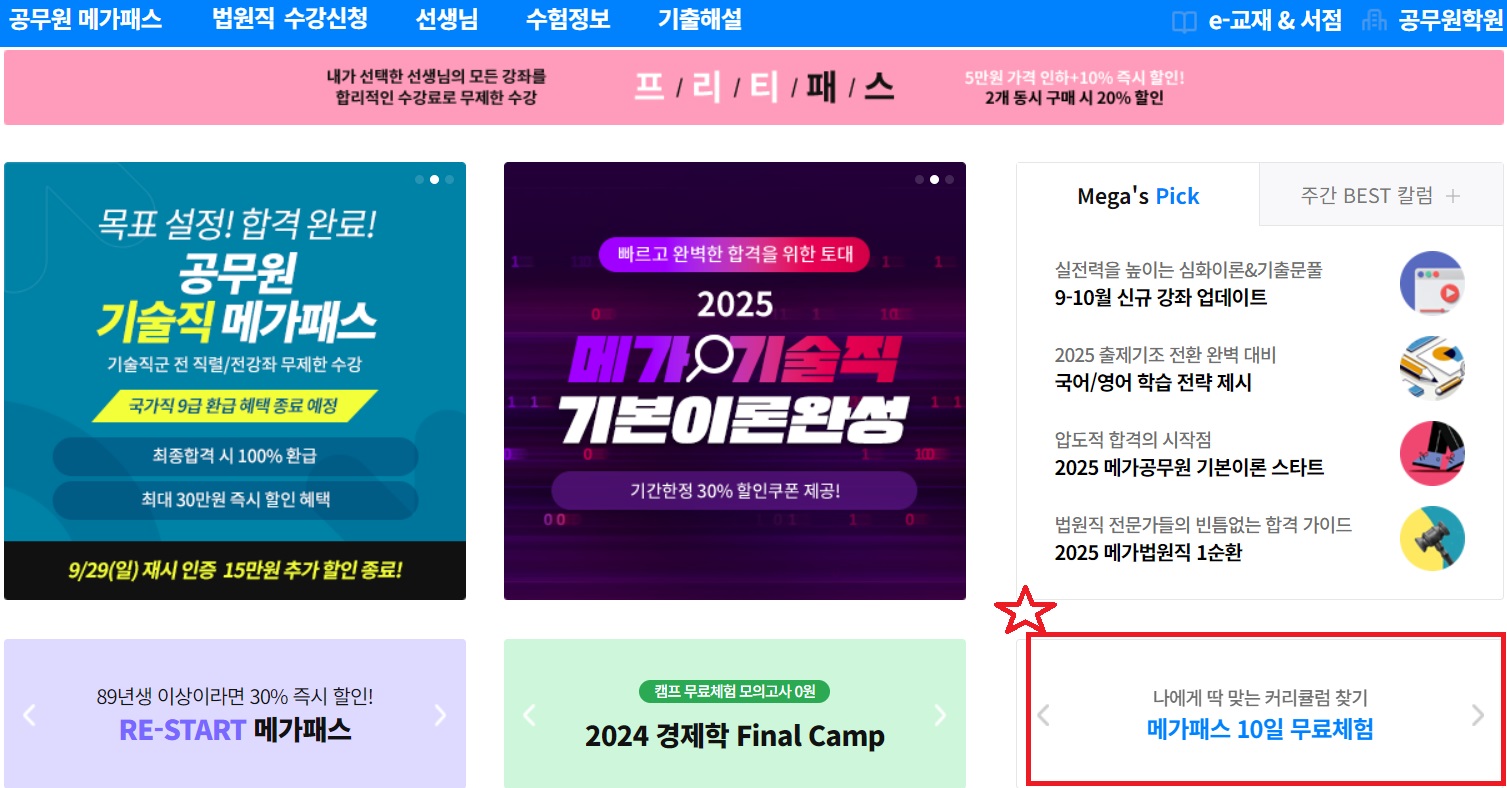Click the gavel icon next to 메가법원직 1순환

coord(1432,538)
